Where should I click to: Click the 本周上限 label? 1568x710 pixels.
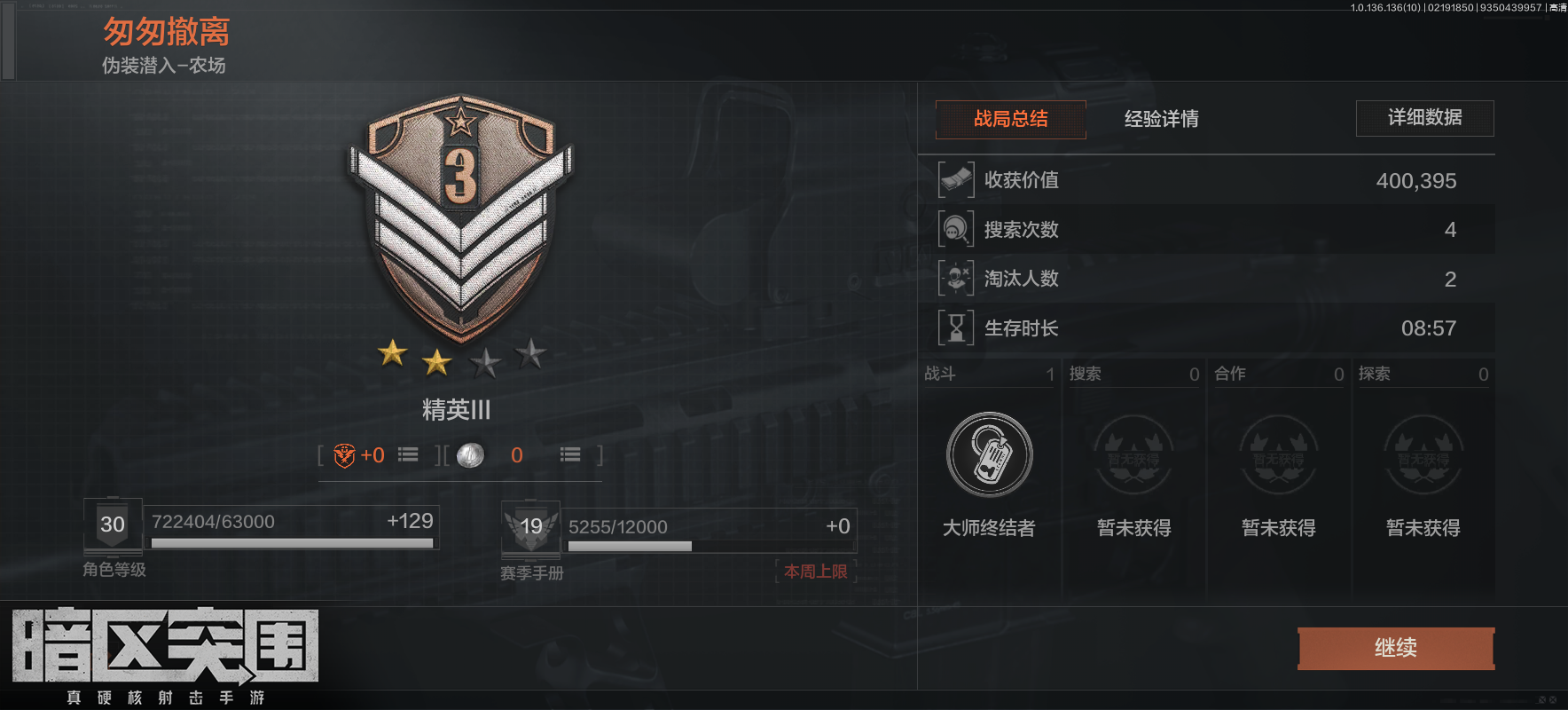point(815,572)
